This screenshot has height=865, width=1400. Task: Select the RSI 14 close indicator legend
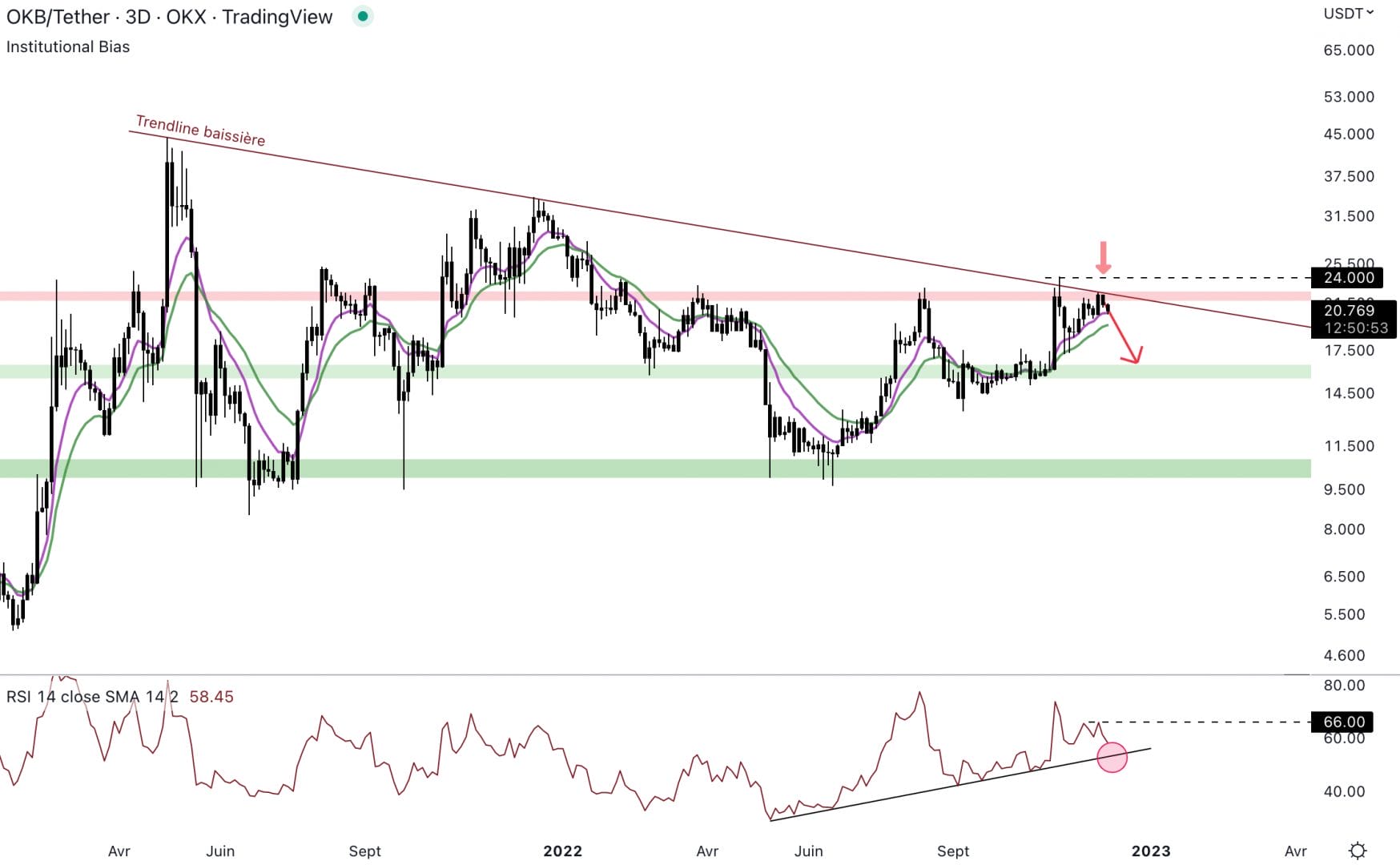[x=92, y=697]
